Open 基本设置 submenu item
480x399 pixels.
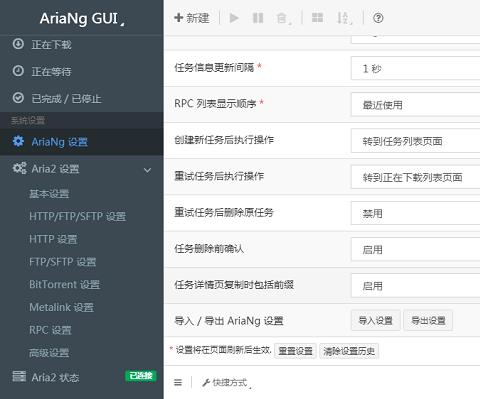[x=49, y=194]
